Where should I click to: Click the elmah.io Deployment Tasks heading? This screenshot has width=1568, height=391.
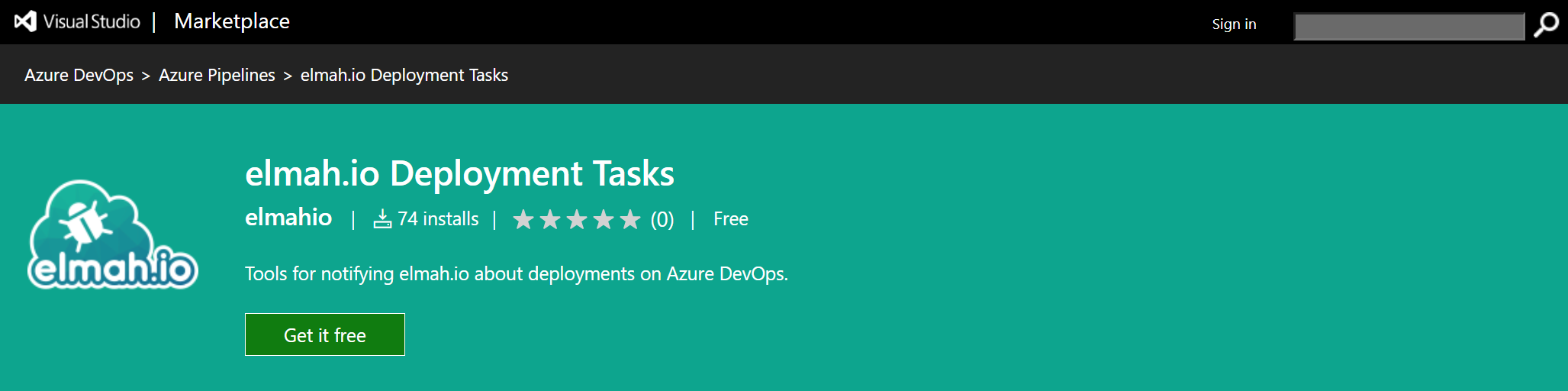coord(460,173)
